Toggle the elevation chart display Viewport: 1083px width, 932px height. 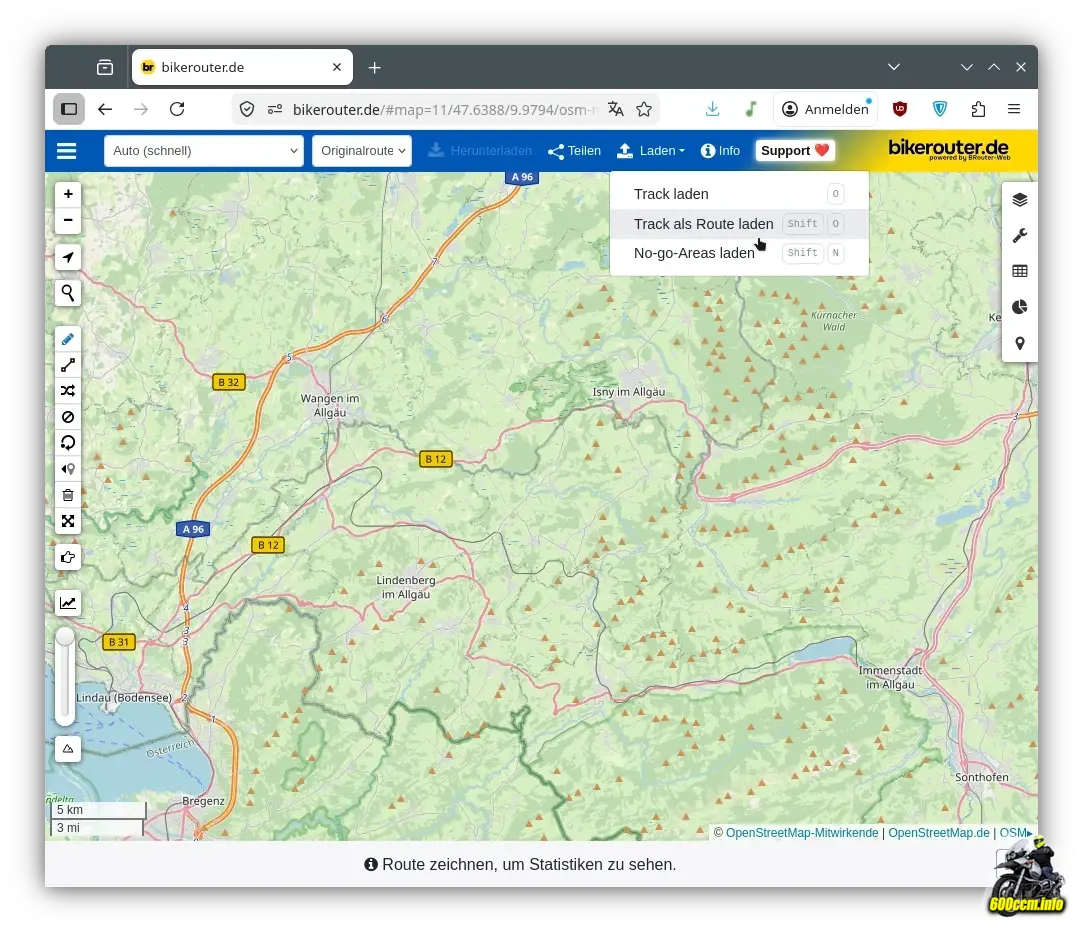[x=68, y=603]
